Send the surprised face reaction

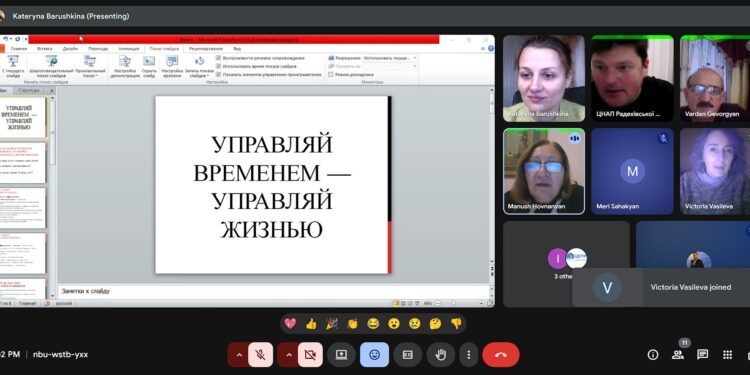click(x=394, y=324)
